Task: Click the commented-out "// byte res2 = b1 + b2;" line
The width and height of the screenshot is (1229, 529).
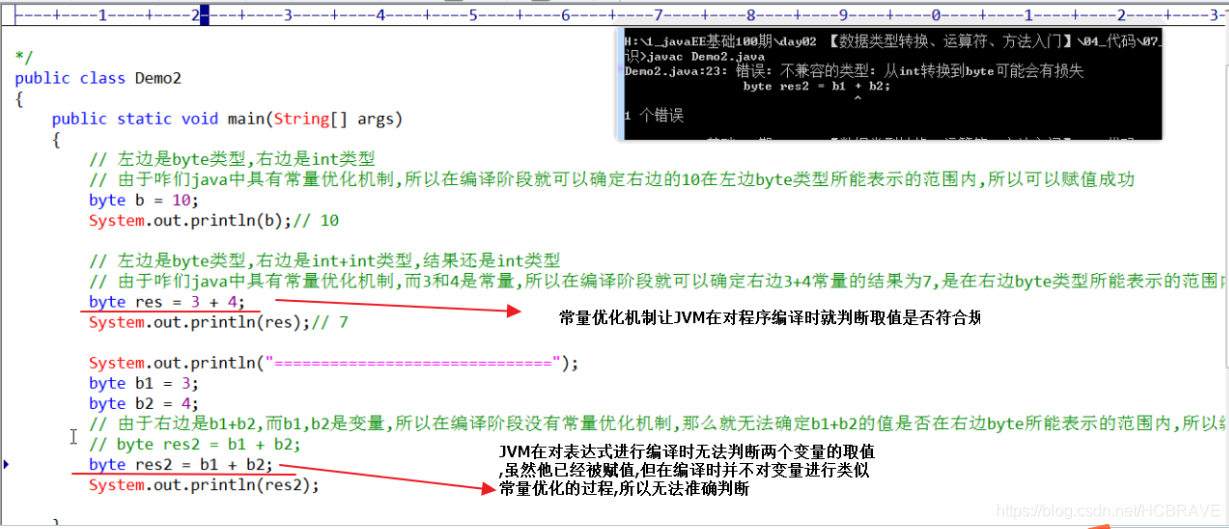Action: [194, 444]
